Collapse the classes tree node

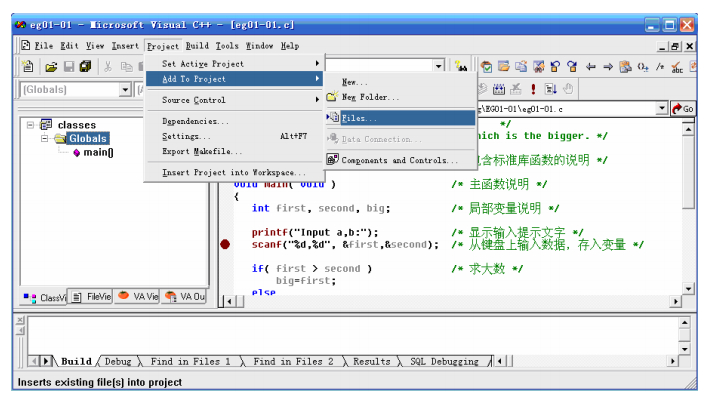click(31, 125)
